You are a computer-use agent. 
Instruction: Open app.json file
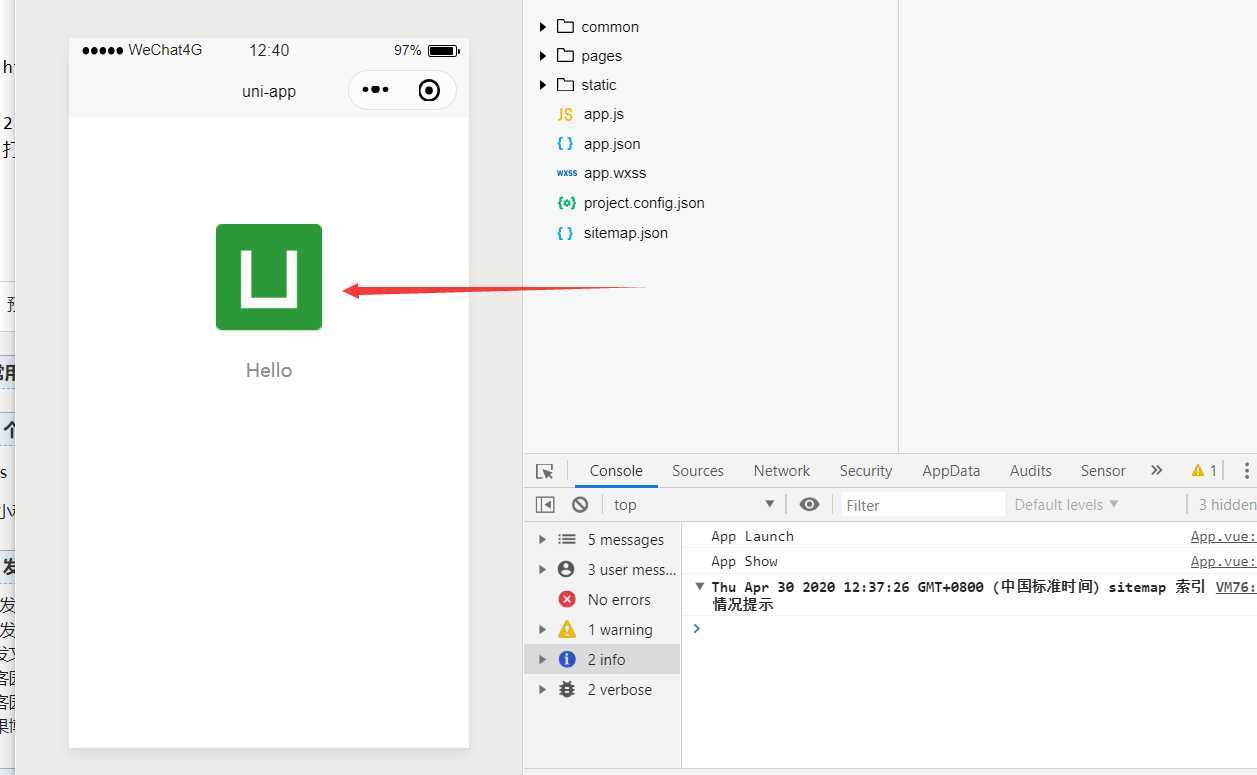[612, 144]
